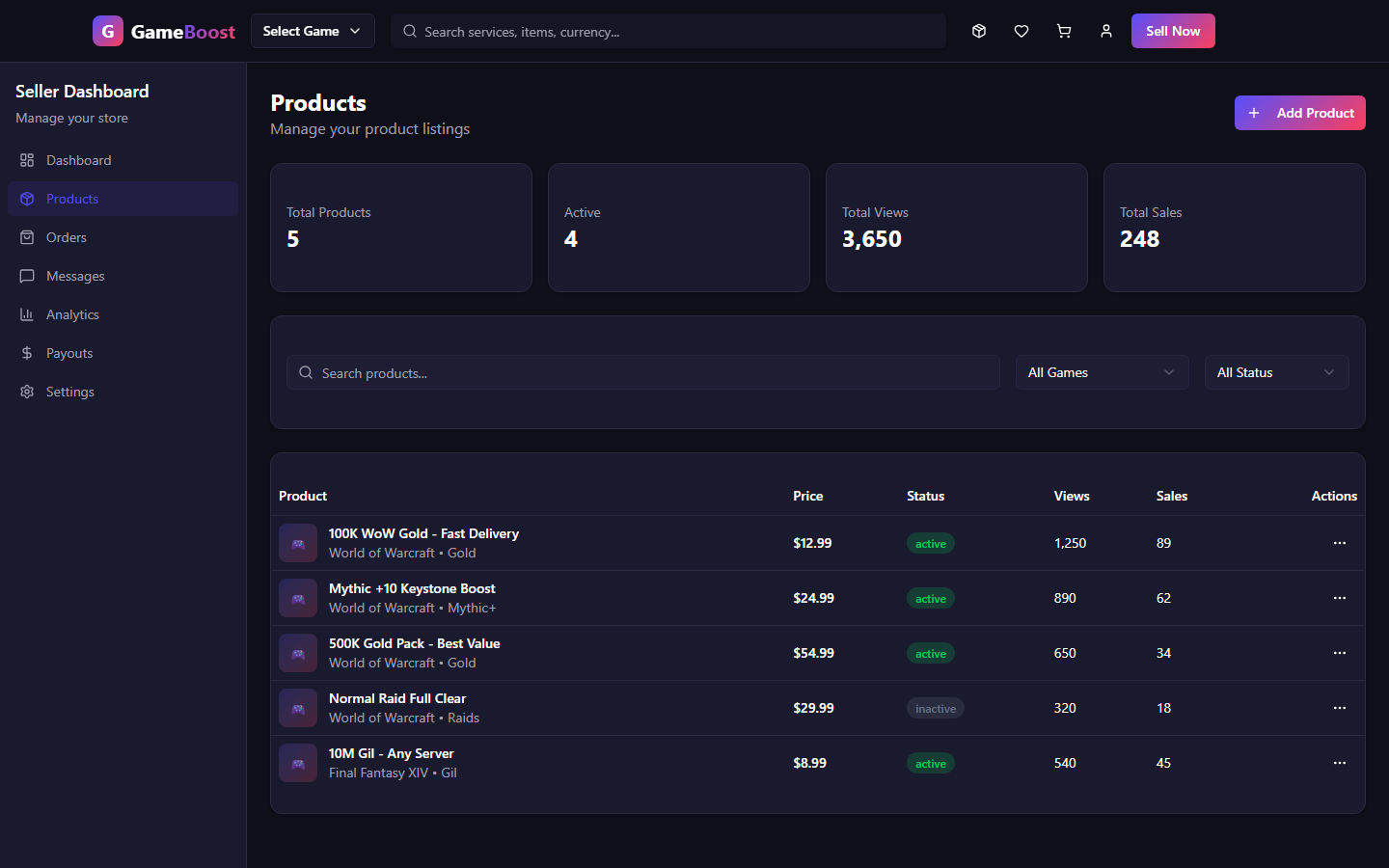Open actions menu for Mythic +10 Keystone Boost
Screen dimensions: 1389x868
1340,598
